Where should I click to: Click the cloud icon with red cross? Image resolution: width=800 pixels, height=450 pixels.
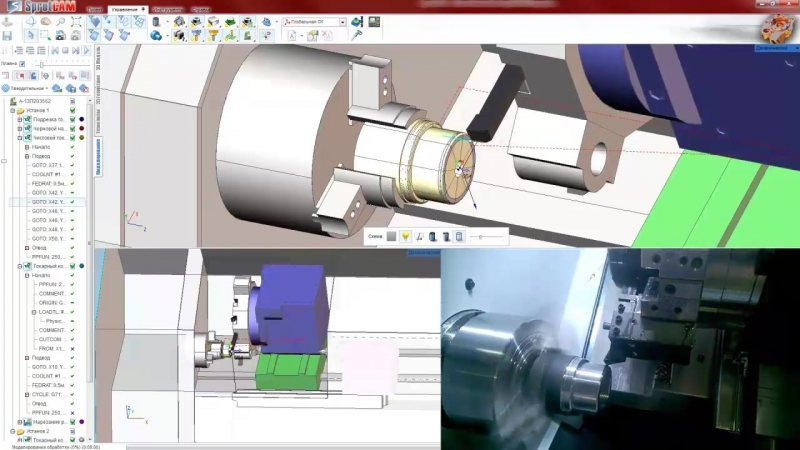click(x=84, y=88)
